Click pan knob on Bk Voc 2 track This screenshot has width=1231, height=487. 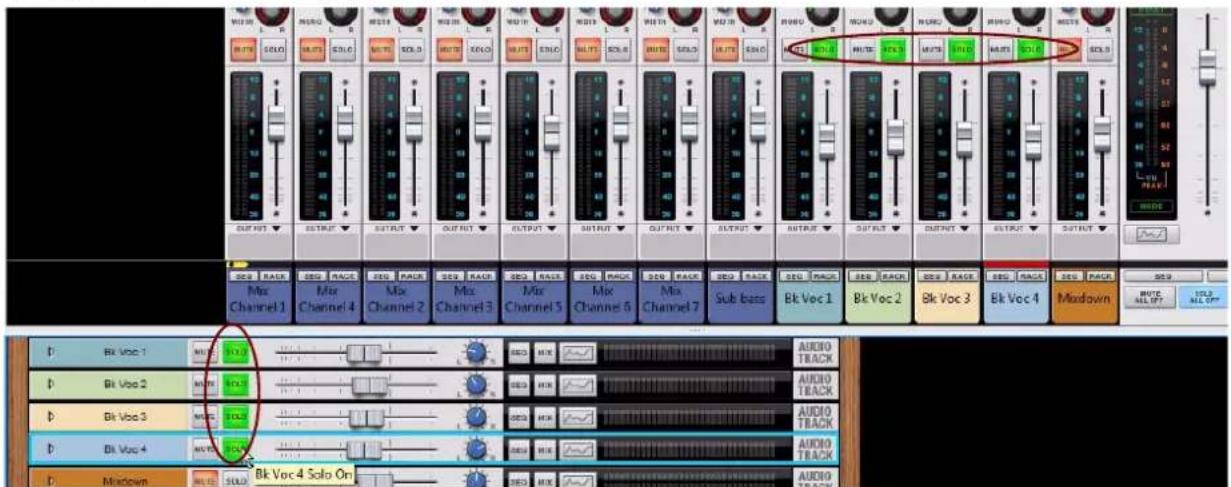476,383
